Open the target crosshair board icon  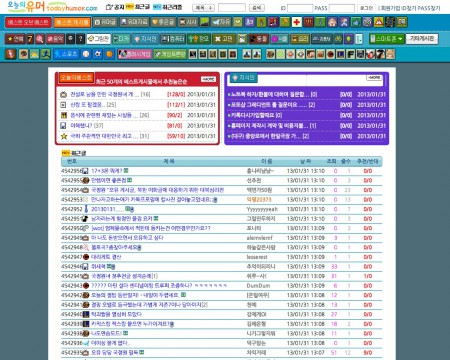367,22
